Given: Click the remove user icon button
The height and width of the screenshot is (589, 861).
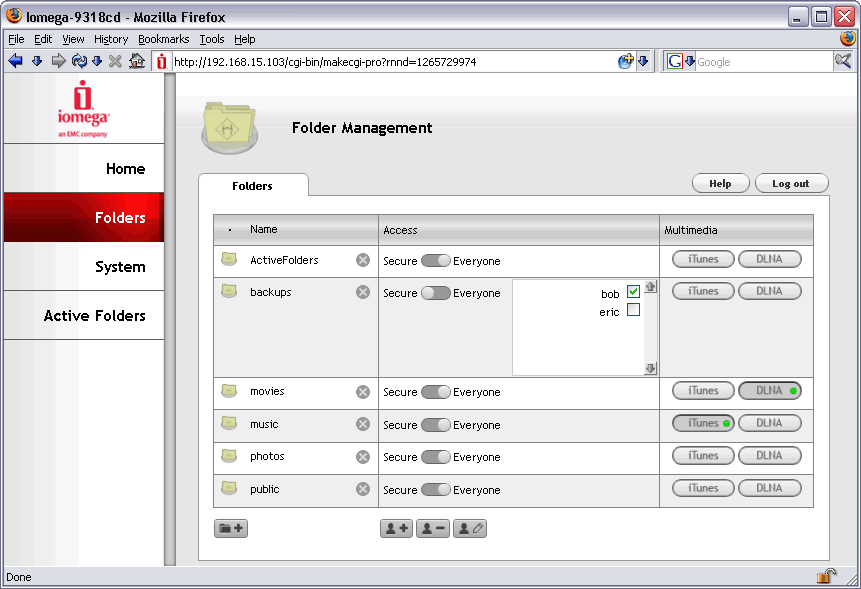Looking at the screenshot, I should [433, 528].
